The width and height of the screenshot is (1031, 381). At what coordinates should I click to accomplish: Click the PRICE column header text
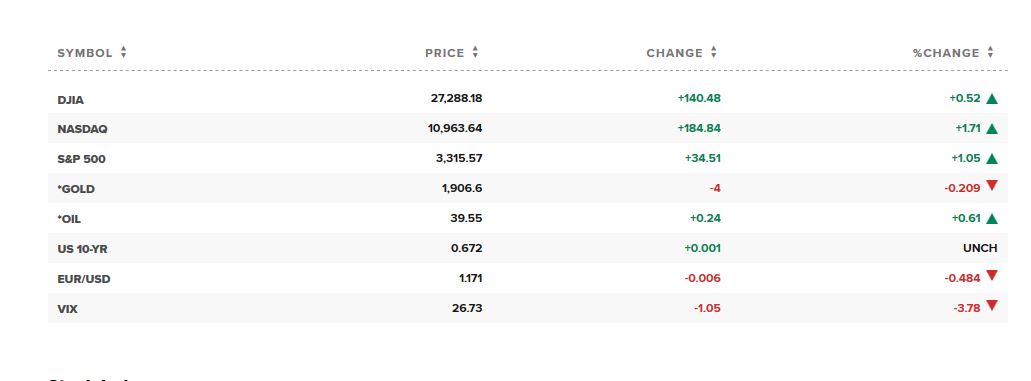pos(444,53)
